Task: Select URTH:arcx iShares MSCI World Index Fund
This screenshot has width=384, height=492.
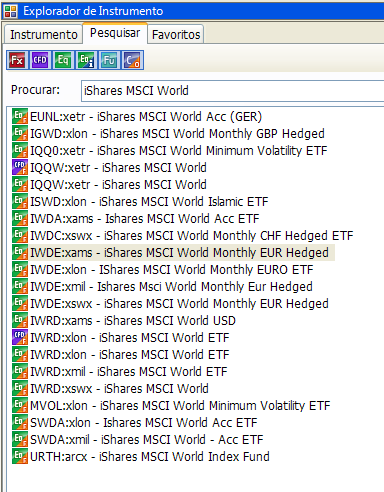Action: click(x=150, y=457)
